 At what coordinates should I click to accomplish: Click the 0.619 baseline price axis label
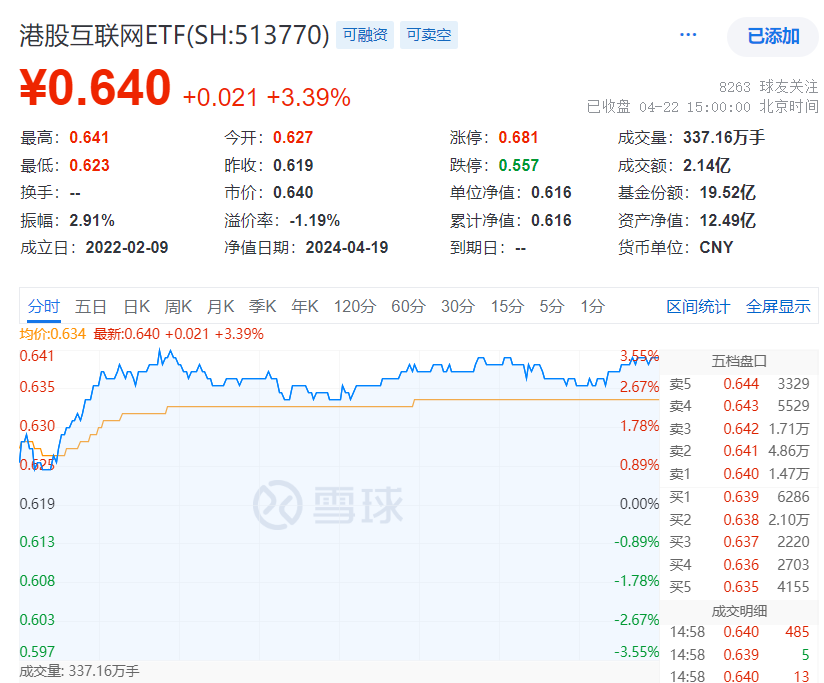(x=37, y=504)
